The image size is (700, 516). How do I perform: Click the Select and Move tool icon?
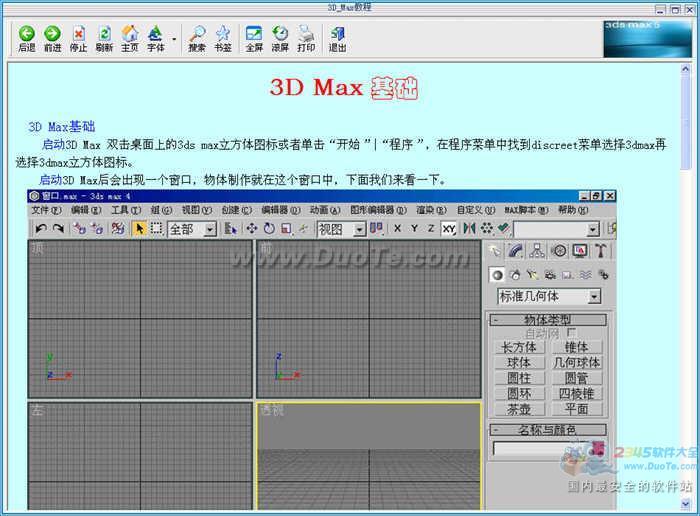(252, 229)
